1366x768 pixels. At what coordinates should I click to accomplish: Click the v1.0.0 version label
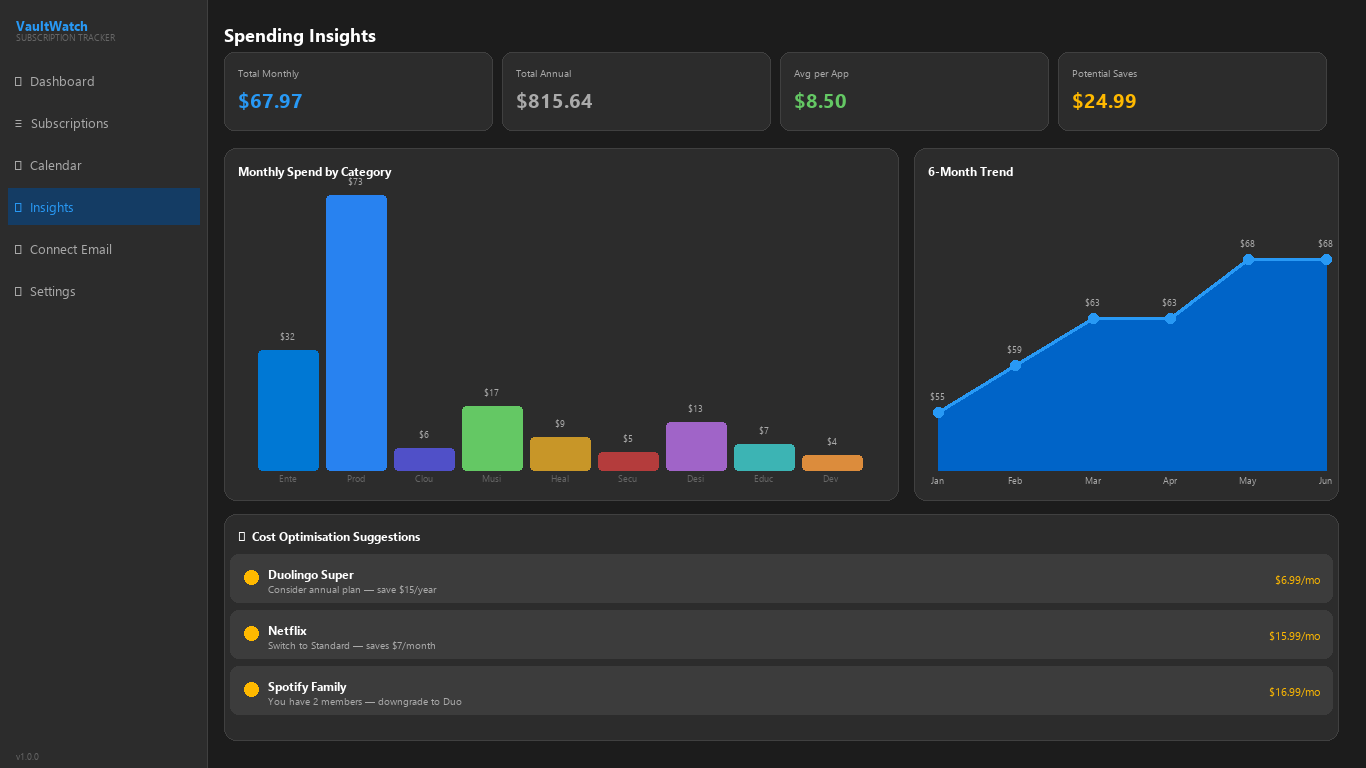coord(27,757)
